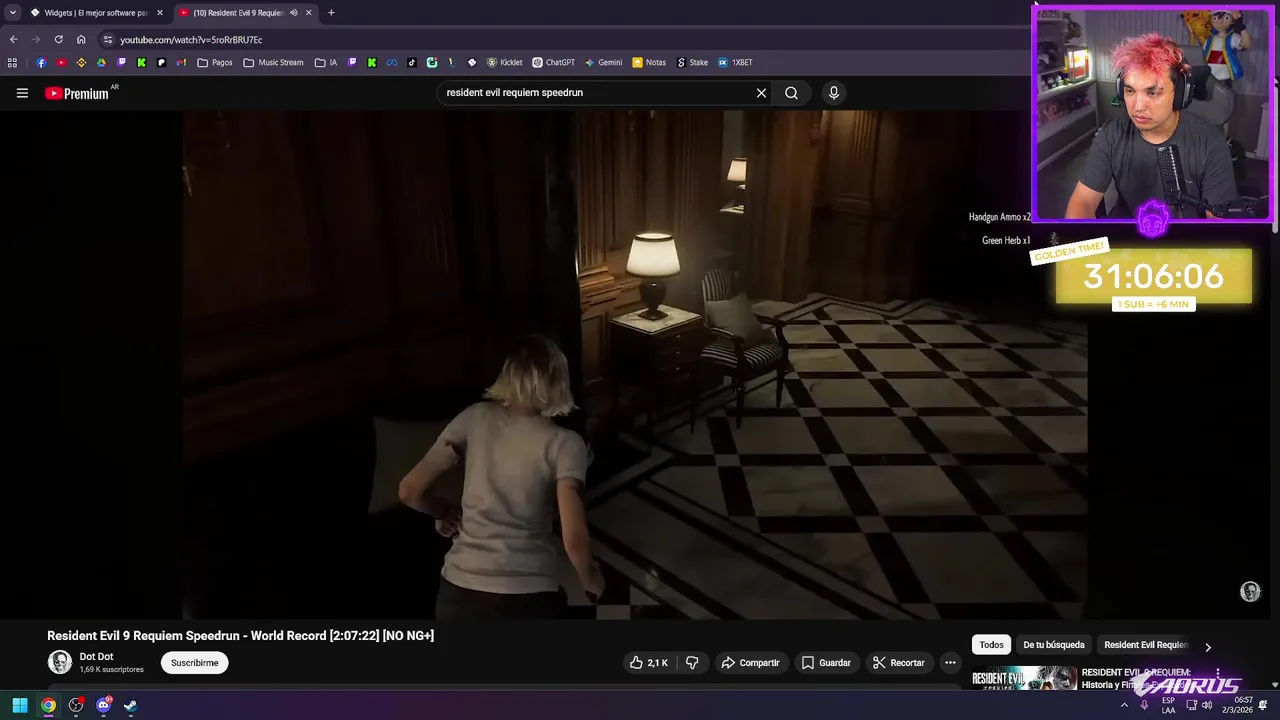Close the Widgets browser tab
Screen dimensions: 1280x720
coord(159,13)
